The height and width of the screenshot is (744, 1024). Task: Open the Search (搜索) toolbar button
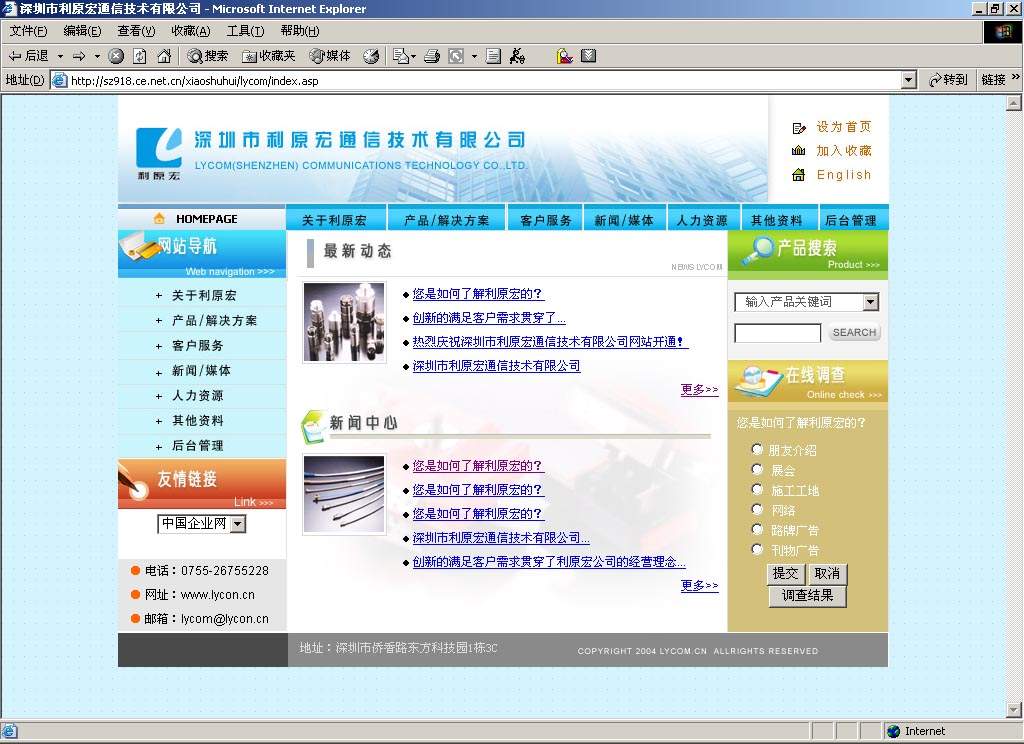207,56
